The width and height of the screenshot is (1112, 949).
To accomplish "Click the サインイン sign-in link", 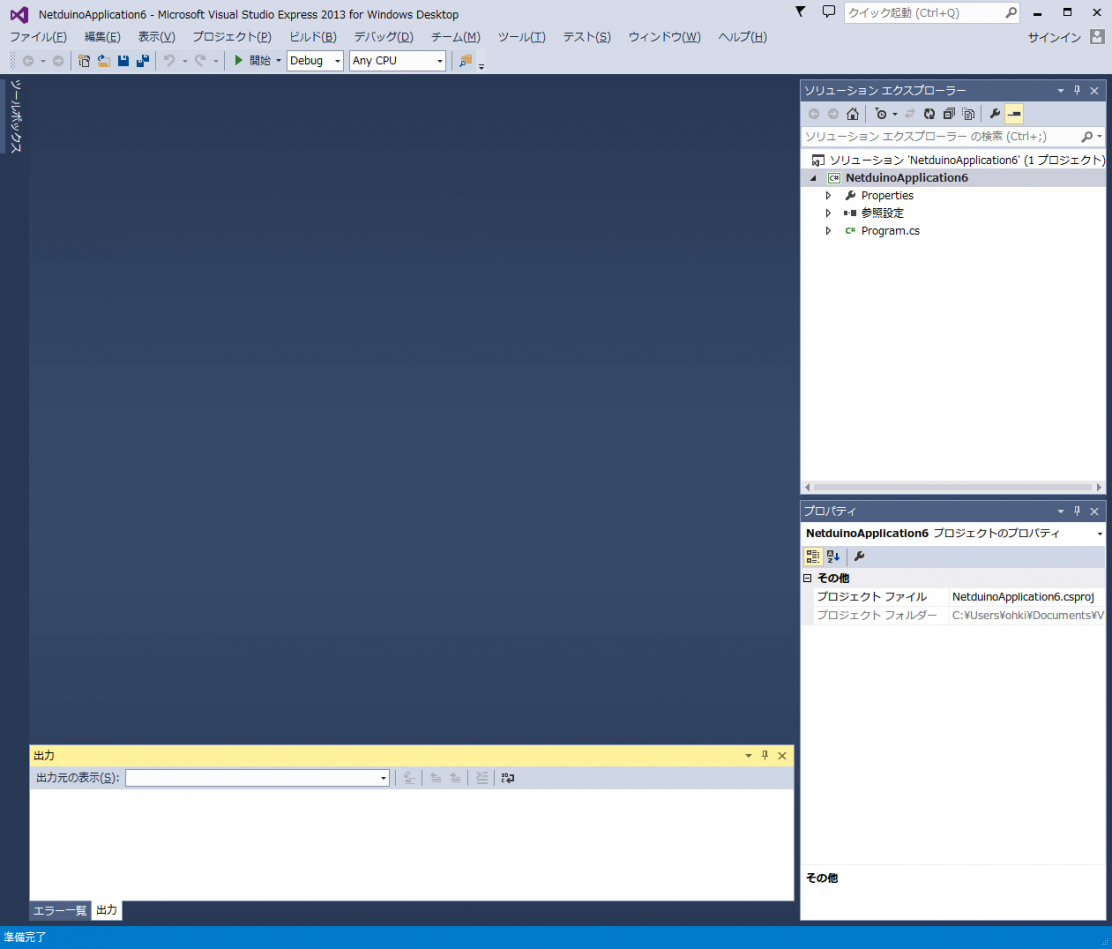I will [x=1054, y=37].
